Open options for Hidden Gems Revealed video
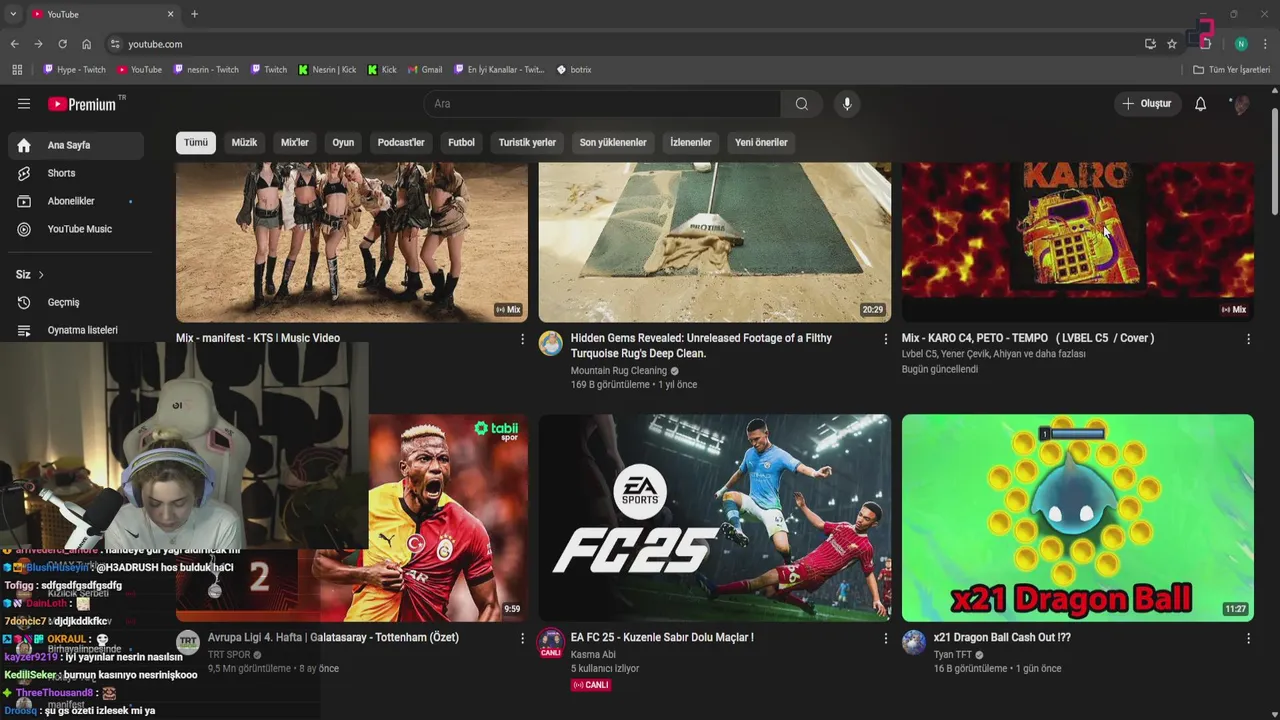 885,339
